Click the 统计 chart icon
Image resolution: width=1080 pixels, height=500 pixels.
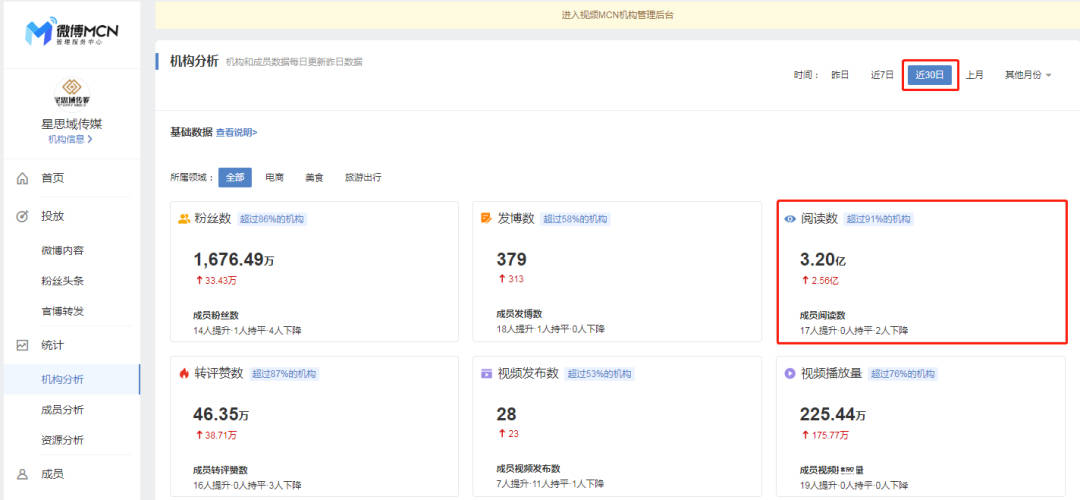coord(22,345)
